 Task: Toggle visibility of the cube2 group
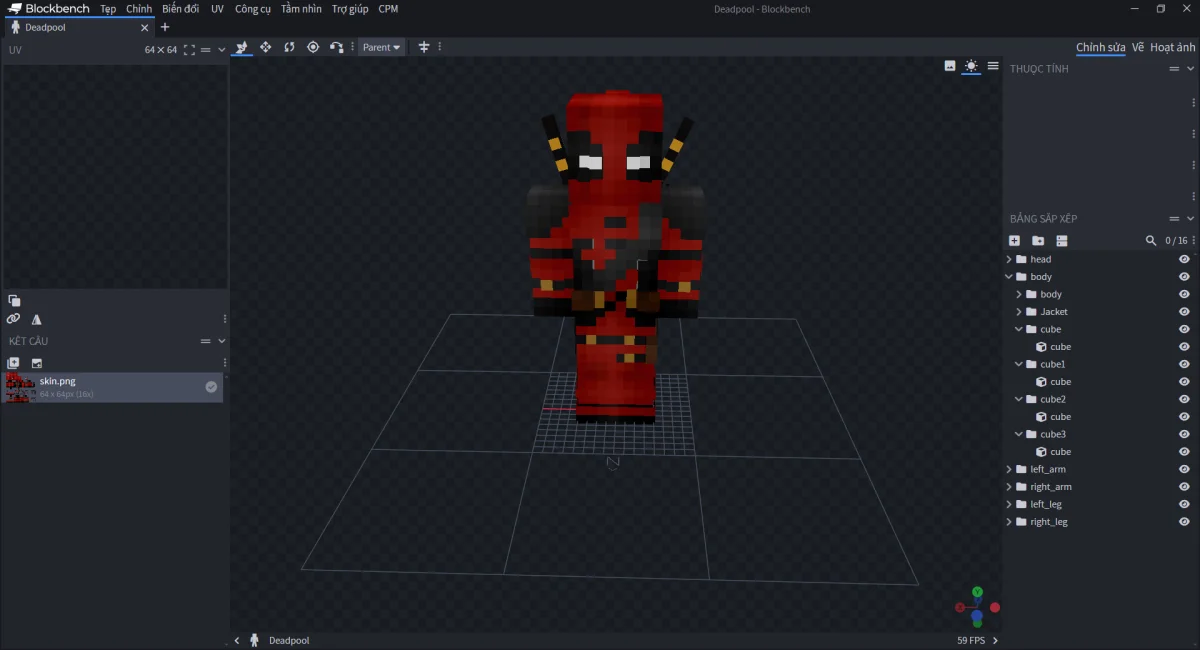pyautogui.click(x=1184, y=399)
